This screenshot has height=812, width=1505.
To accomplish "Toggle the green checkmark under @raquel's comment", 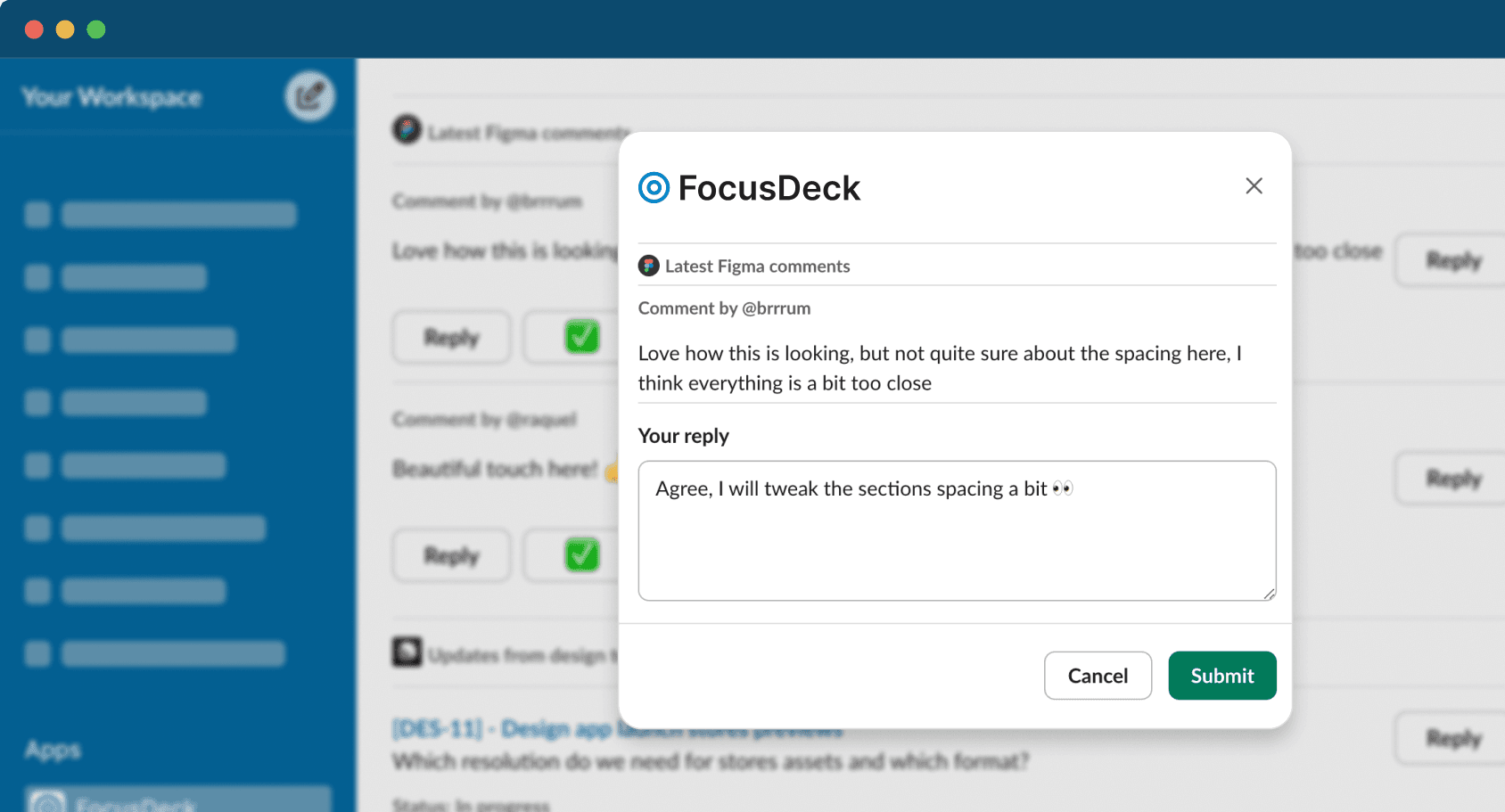I will 581,555.
